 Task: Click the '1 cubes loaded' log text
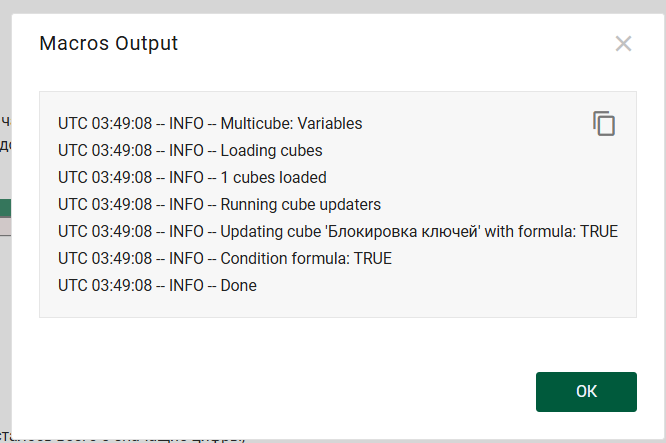coord(273,178)
